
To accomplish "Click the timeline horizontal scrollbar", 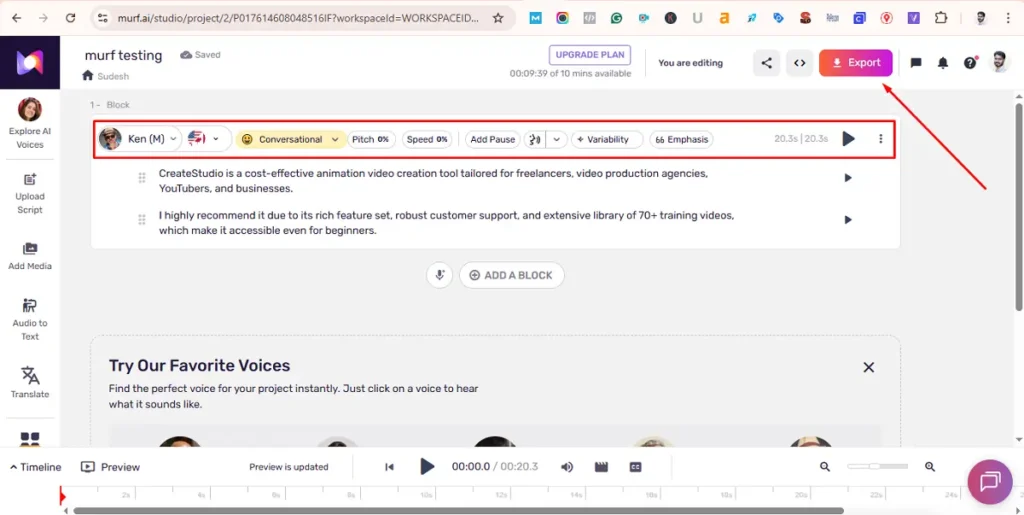I will pyautogui.click(x=458, y=510).
